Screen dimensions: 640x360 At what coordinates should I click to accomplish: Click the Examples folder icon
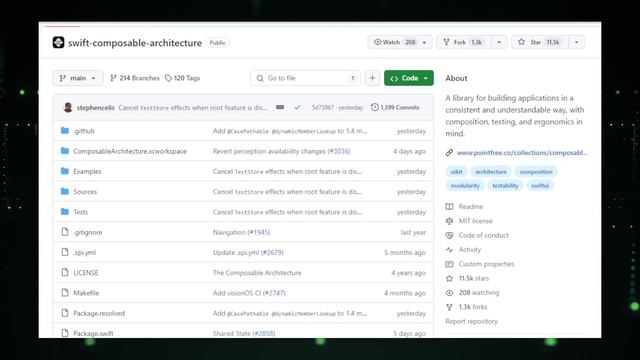[65, 171]
